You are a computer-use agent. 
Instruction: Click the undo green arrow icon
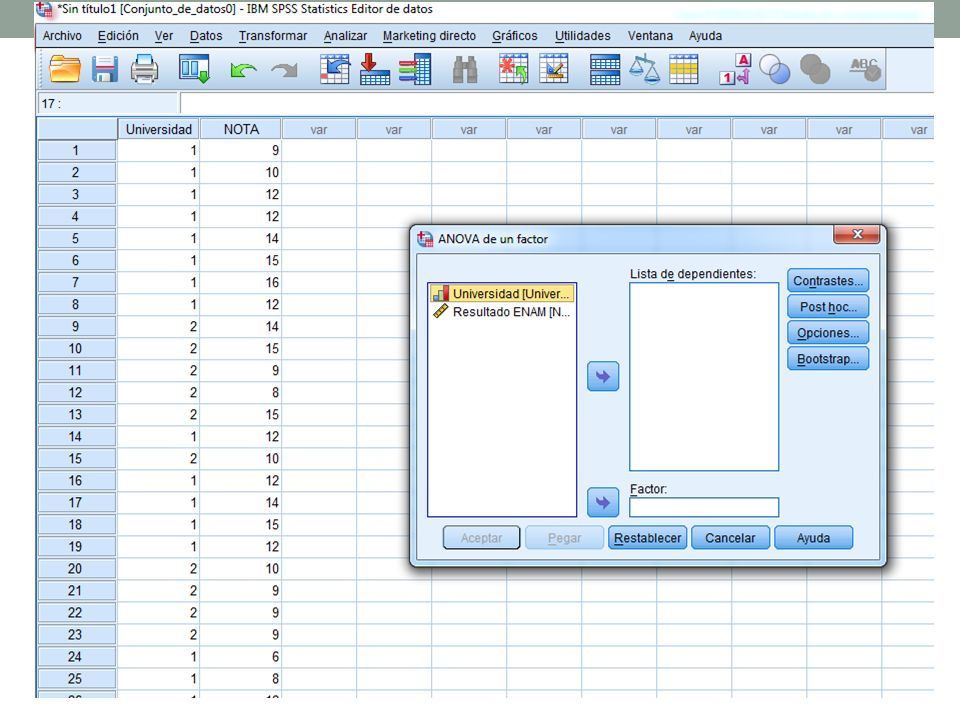coord(243,70)
